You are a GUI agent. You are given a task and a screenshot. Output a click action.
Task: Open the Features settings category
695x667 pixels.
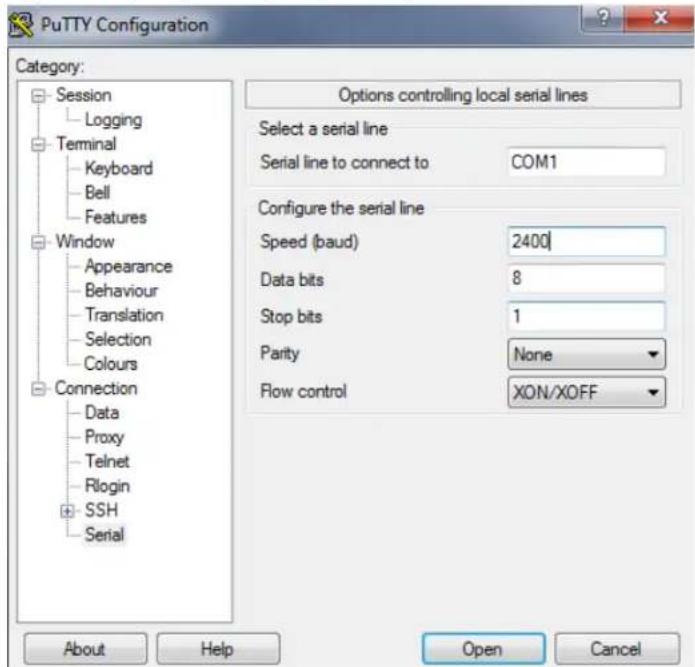coord(116,217)
